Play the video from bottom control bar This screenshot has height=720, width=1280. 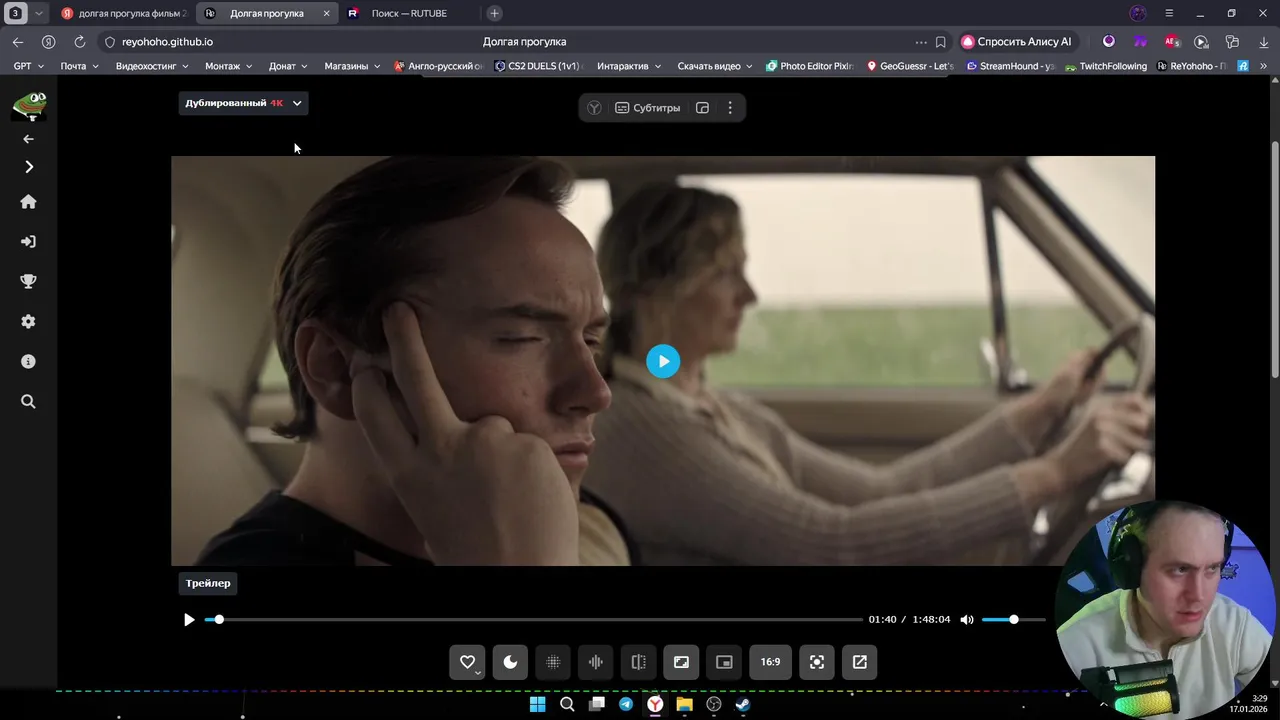coord(189,620)
